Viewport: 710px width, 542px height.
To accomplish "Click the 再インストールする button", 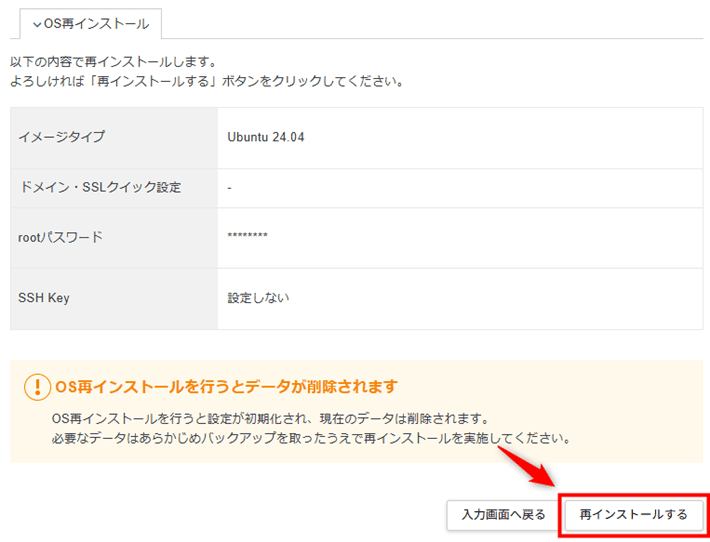I will point(633,514).
